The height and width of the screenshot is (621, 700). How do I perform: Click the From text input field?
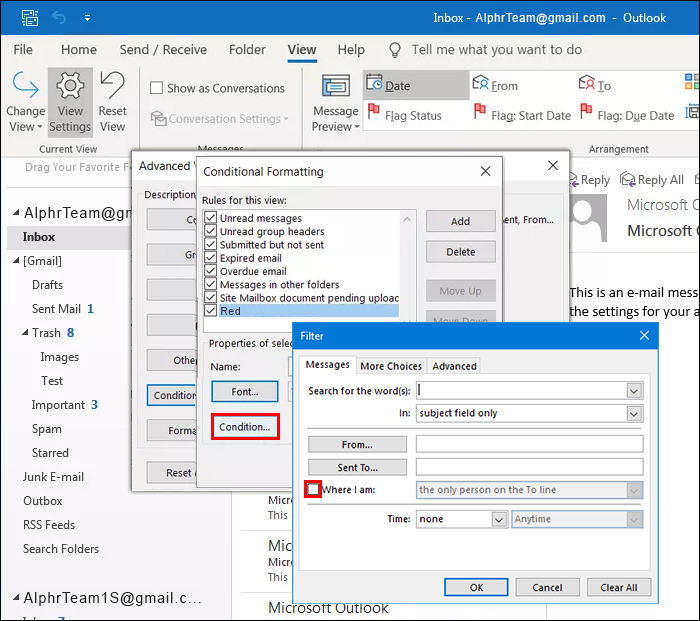coord(529,444)
